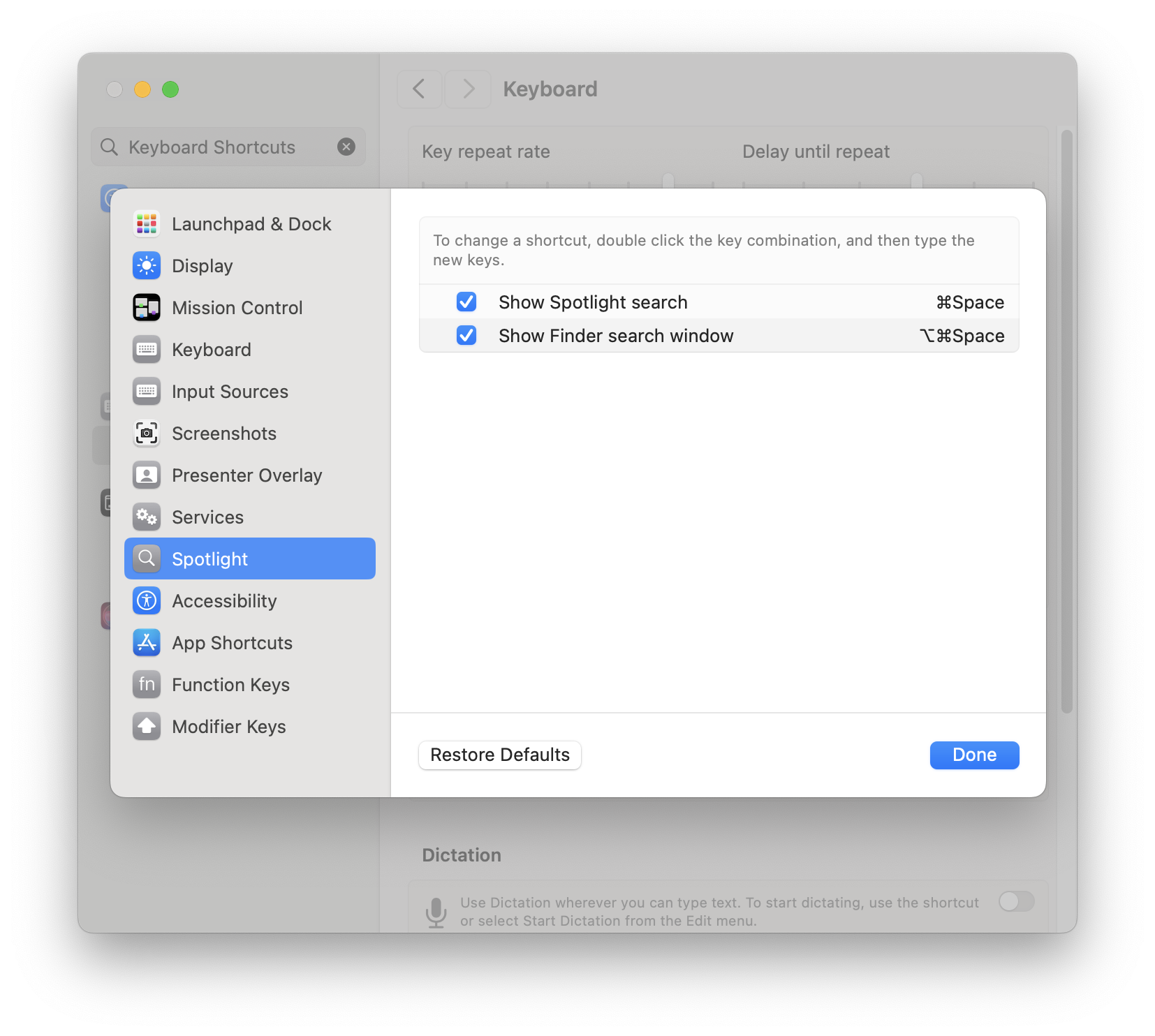Uncheck Show Spotlight search checkbox
1155x1036 pixels.
point(466,302)
